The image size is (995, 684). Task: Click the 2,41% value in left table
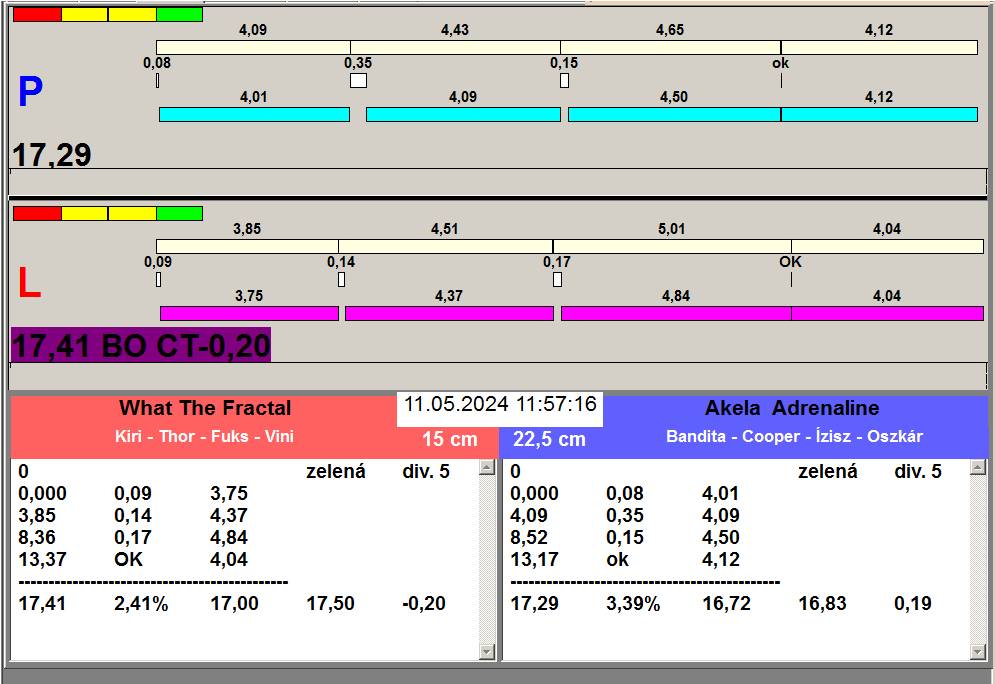141,603
